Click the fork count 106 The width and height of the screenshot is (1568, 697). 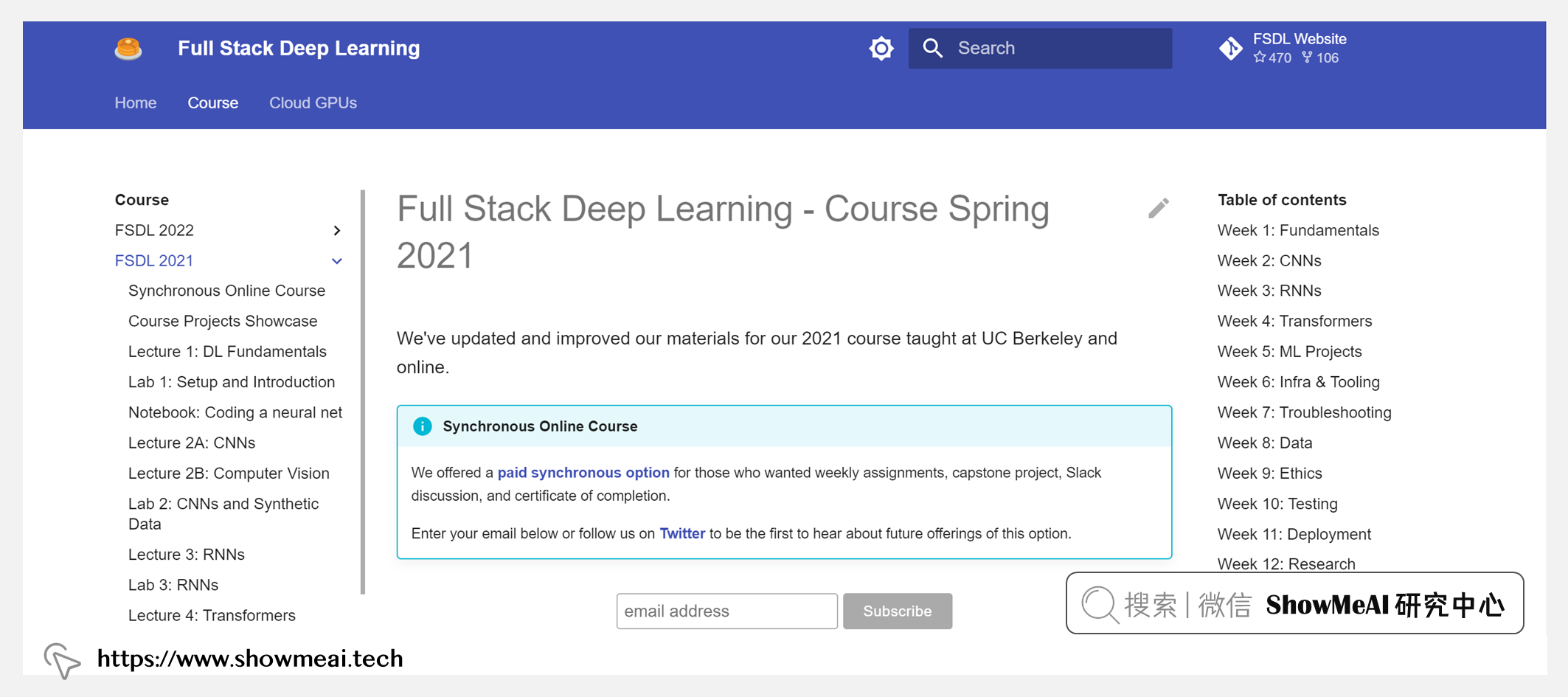[1320, 58]
